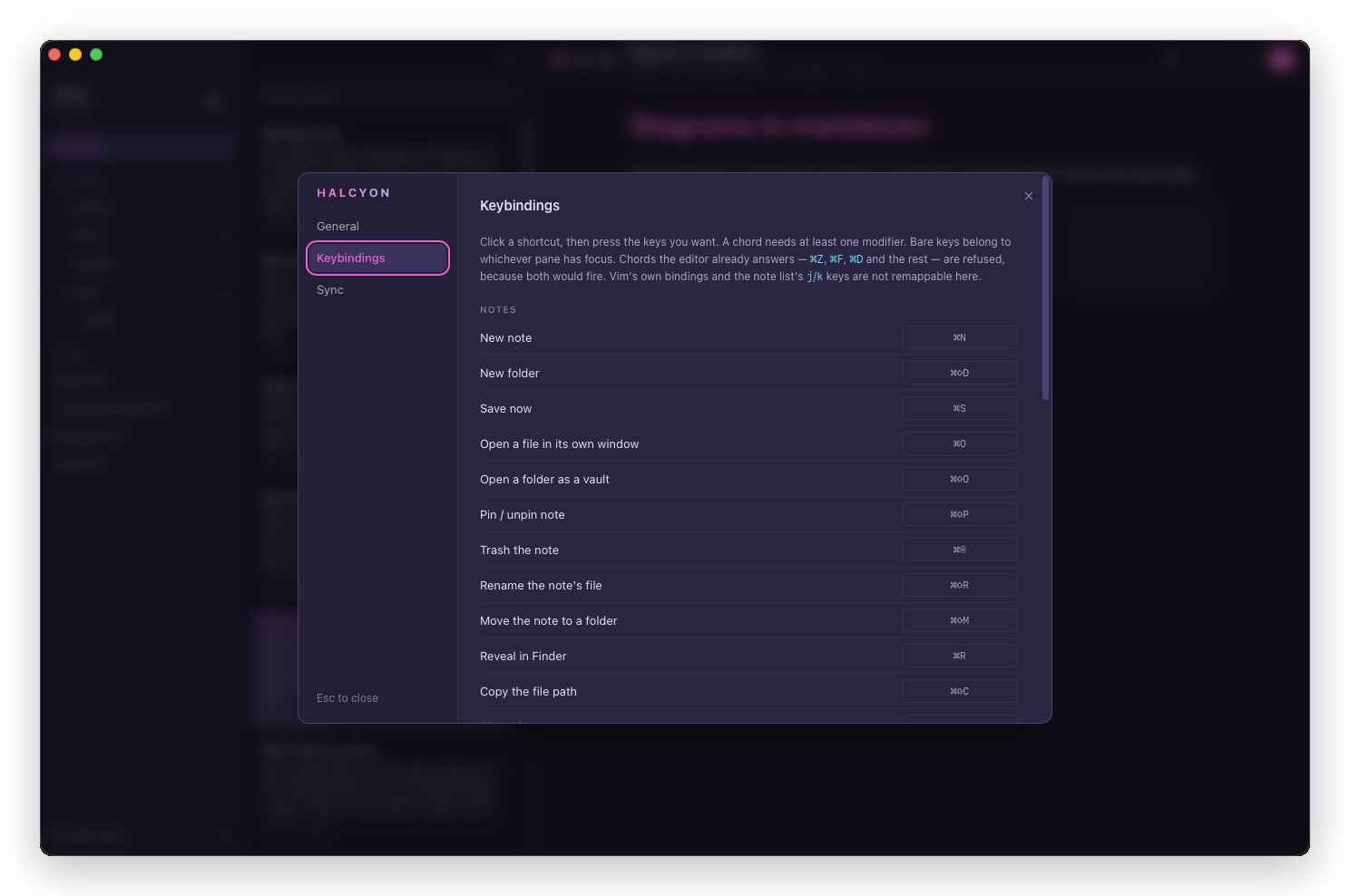Image resolution: width=1350 pixels, height=896 pixels.
Task: Click the Save now shortcut field
Action: (x=959, y=408)
